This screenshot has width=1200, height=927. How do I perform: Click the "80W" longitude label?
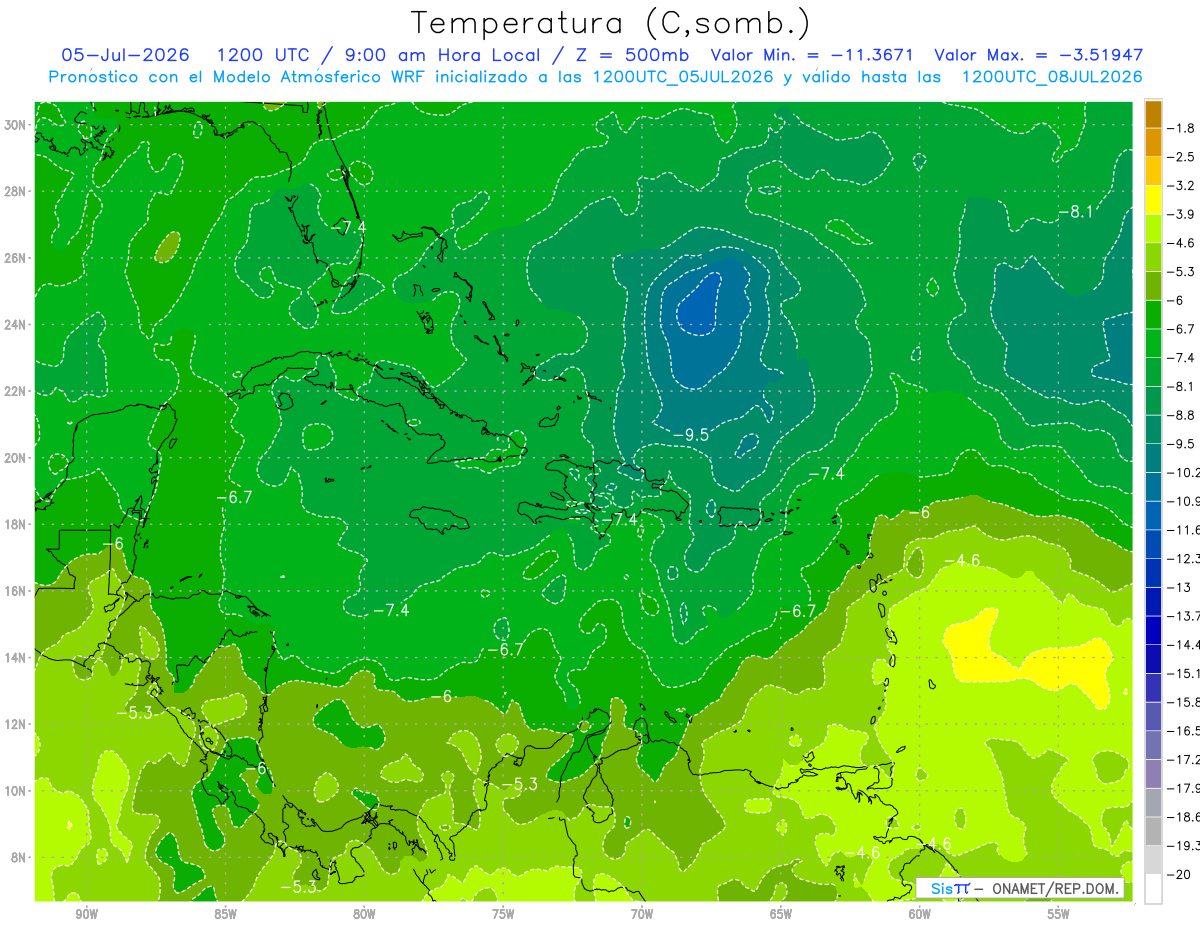(x=364, y=914)
